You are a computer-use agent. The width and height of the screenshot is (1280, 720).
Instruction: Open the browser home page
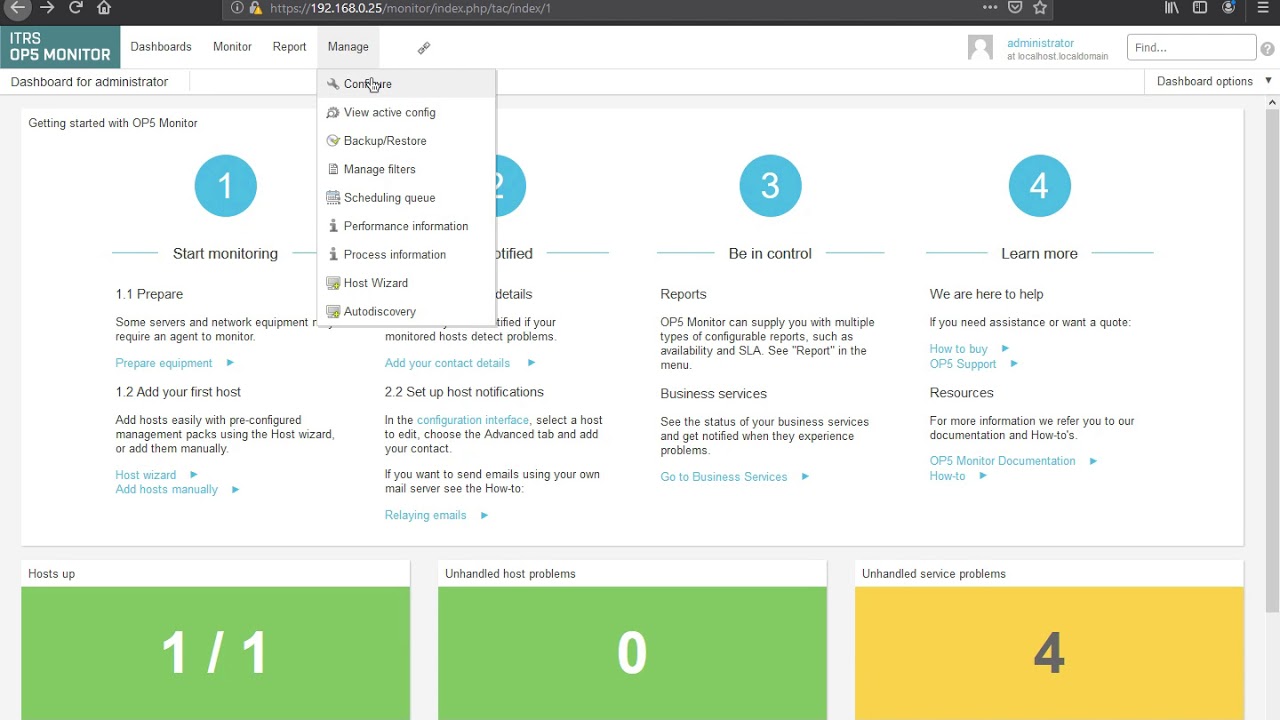(x=104, y=8)
